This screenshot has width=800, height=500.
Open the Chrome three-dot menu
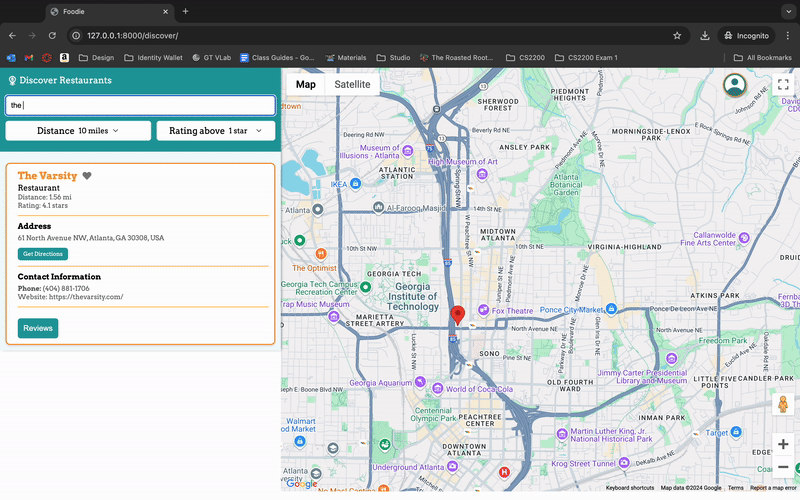tap(788, 36)
